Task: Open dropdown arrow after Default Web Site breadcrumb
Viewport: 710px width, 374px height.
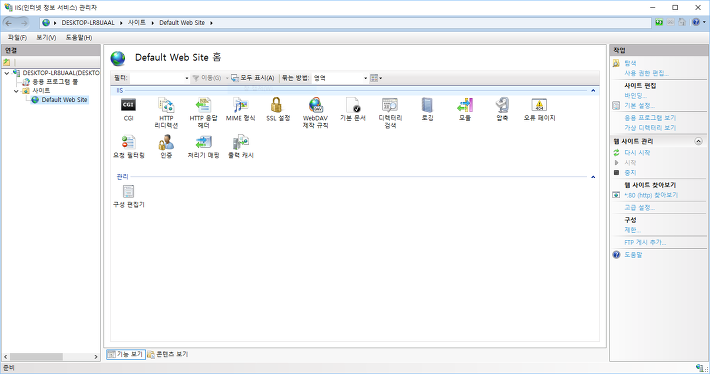Action: 211,23
